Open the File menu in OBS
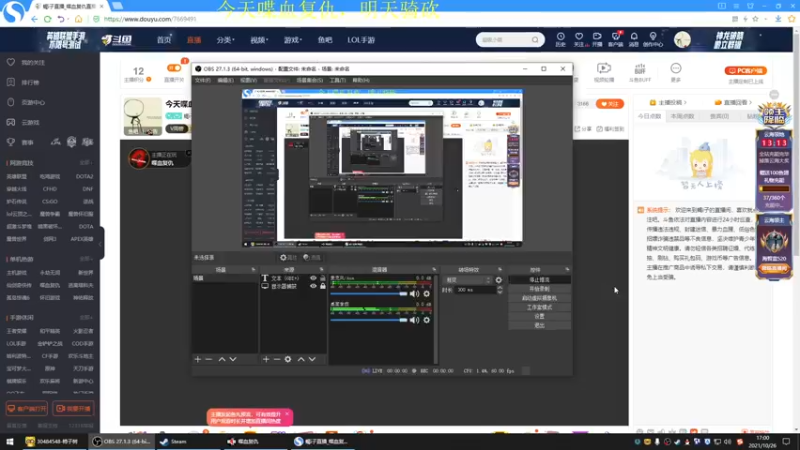 [x=203, y=81]
